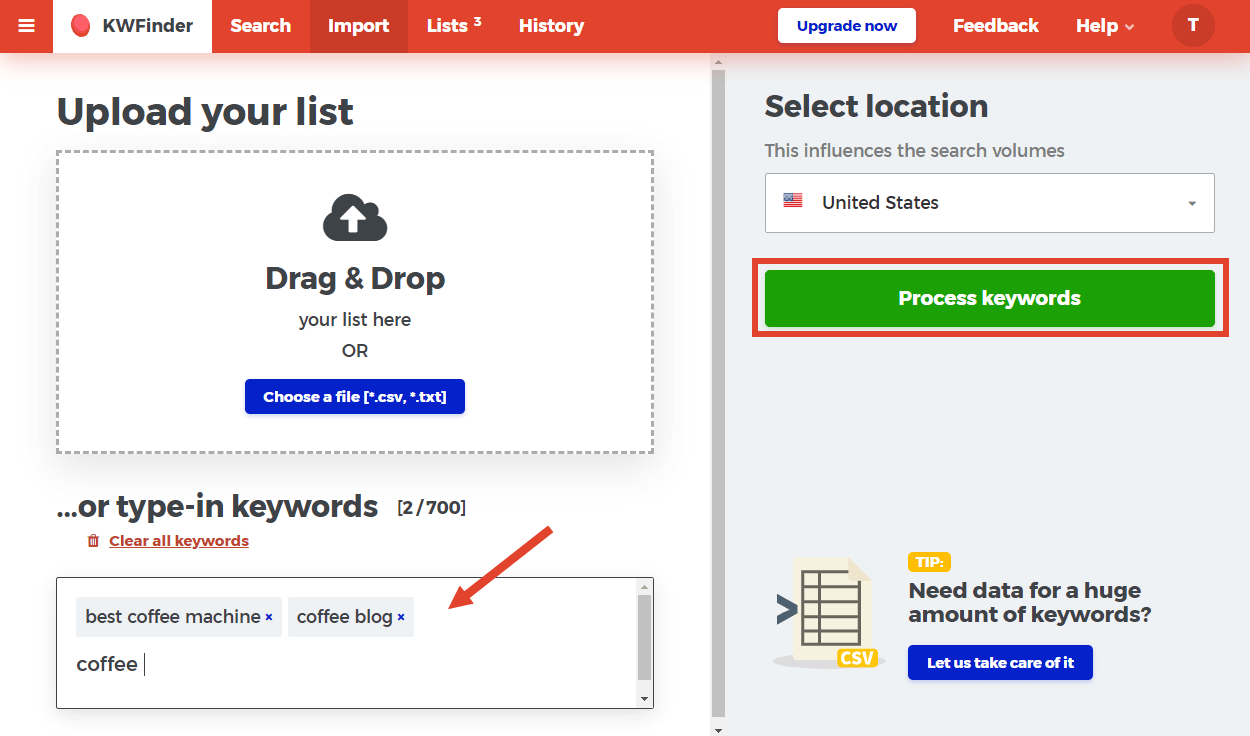This screenshot has width=1250, height=736.
Task: Remove the 'coffee blog' keyword tag
Action: 401,617
